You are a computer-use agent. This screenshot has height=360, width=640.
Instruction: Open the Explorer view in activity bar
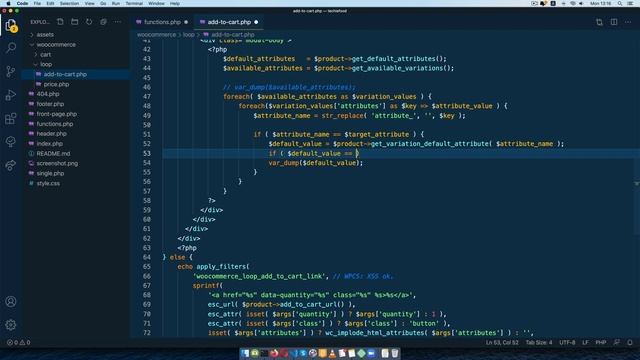click(11, 26)
